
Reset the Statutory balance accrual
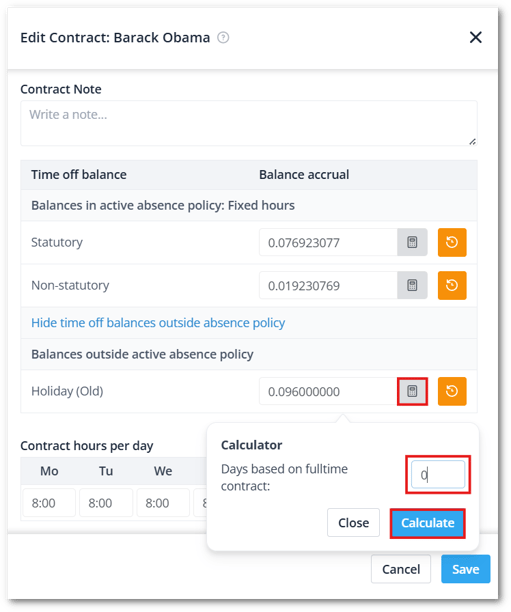452,242
